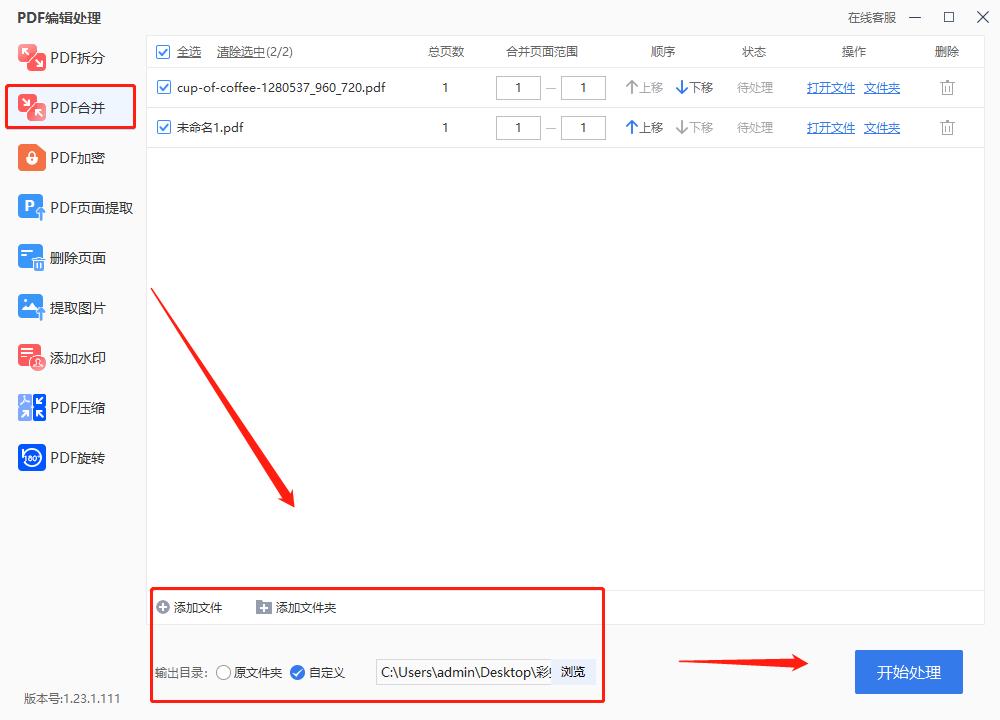Click start page field of cup-of-coffee pdf
Viewport: 1000px width, 720px height.
pos(518,88)
